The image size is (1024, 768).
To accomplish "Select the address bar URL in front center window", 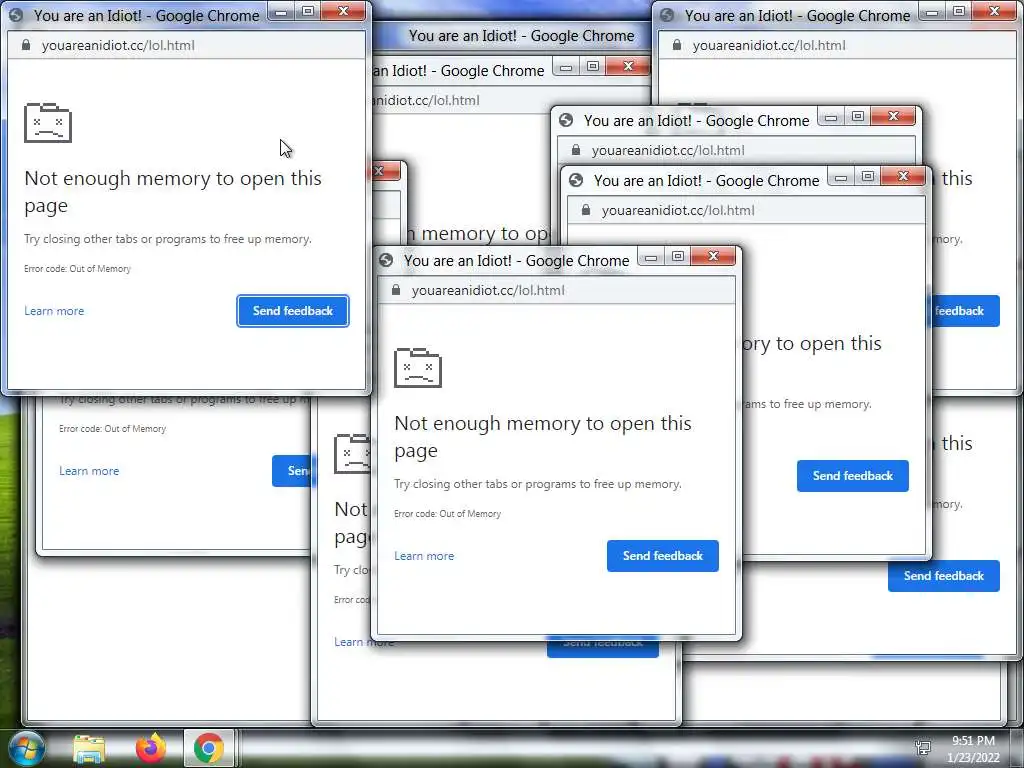I will [488, 290].
